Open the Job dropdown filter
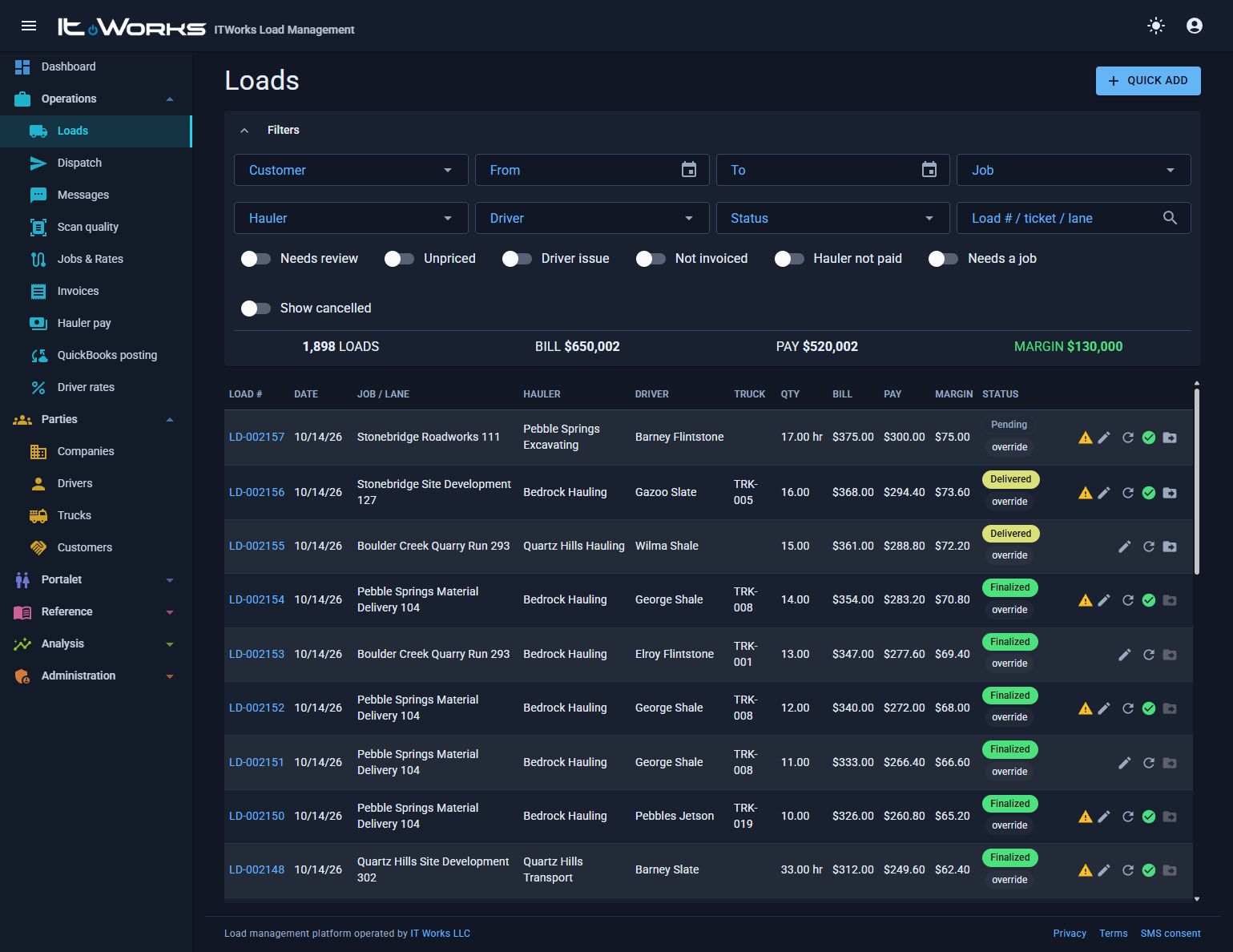The width and height of the screenshot is (1233, 952). coord(1074,170)
